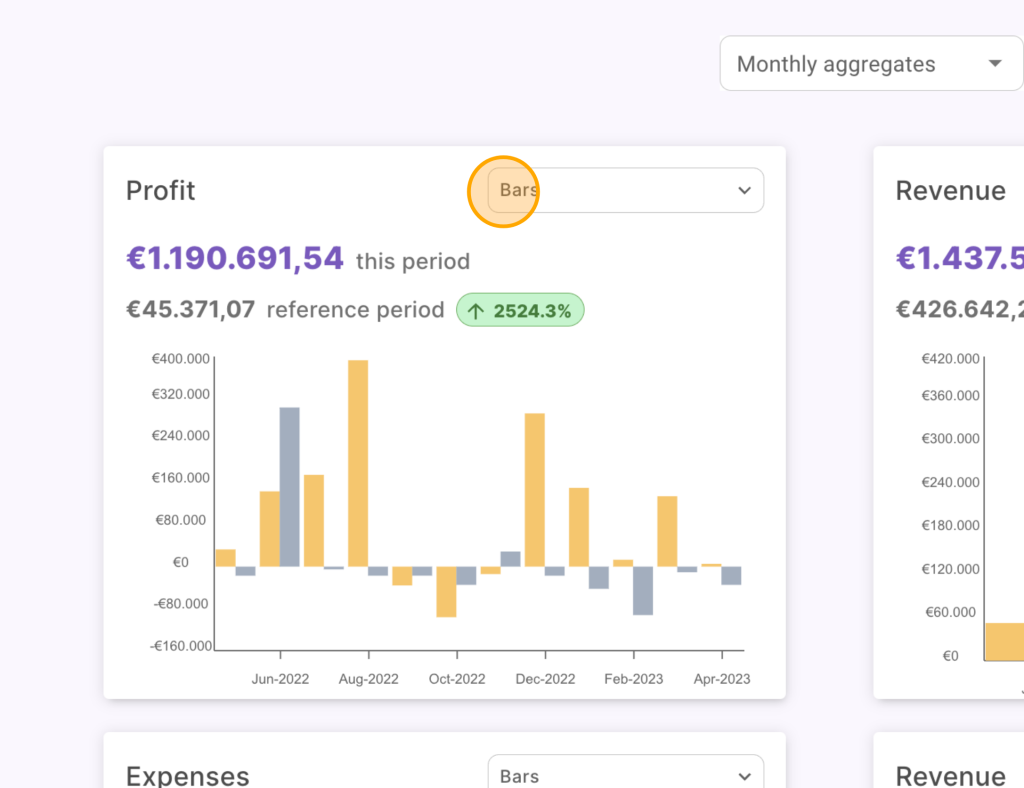Viewport: 1024px width, 788px height.
Task: Click the Profit card title
Action: [x=161, y=190]
